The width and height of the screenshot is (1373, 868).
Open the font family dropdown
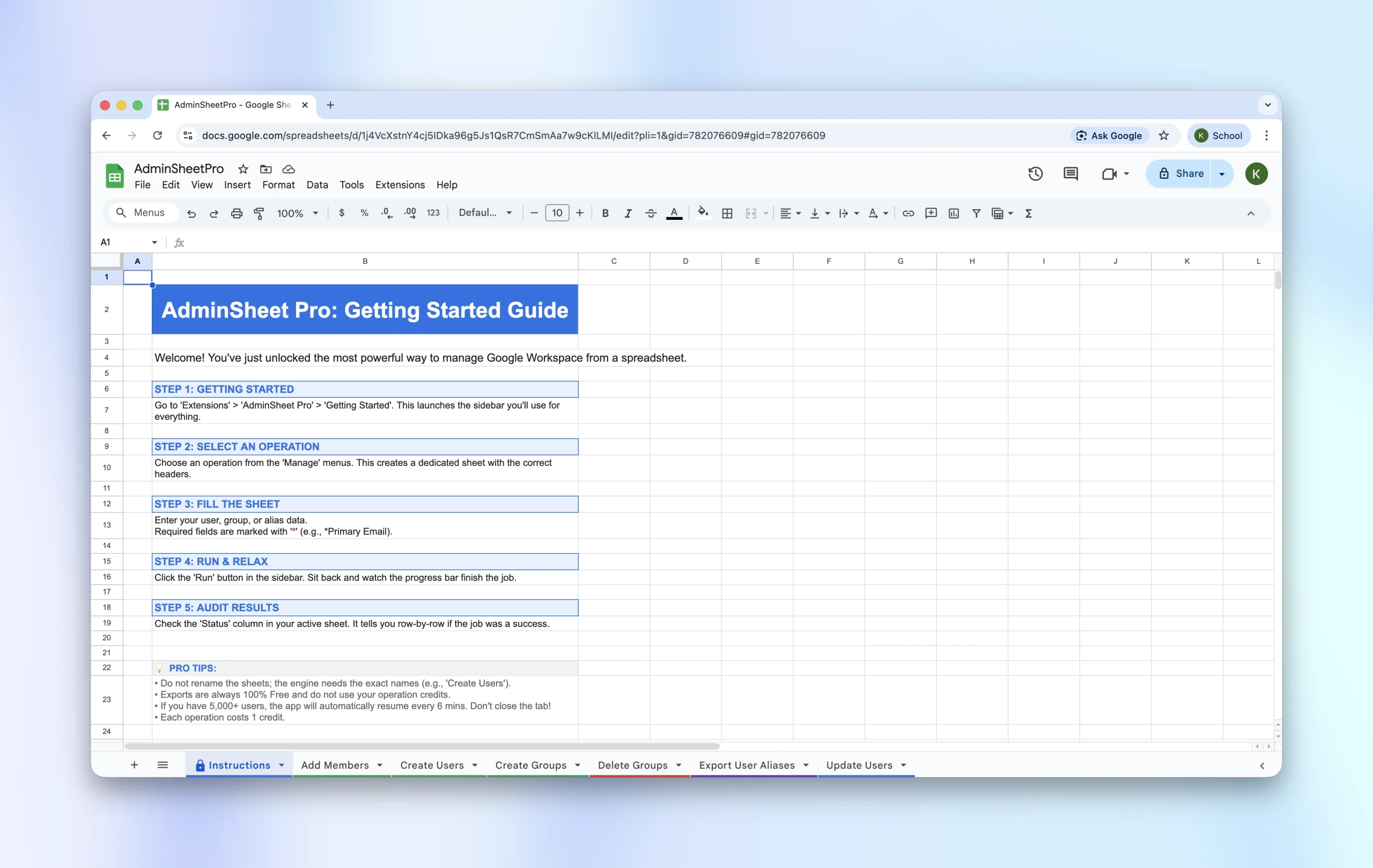point(485,213)
